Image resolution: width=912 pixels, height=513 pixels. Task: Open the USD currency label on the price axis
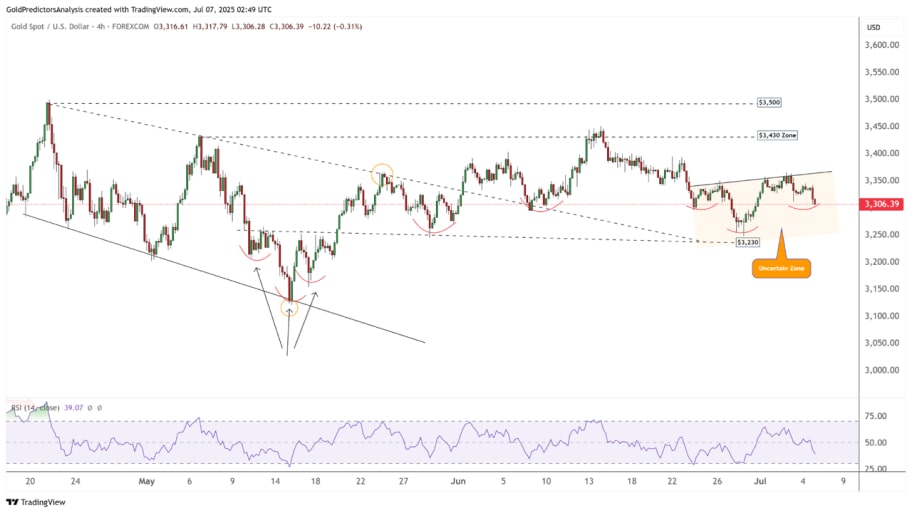[x=873, y=27]
